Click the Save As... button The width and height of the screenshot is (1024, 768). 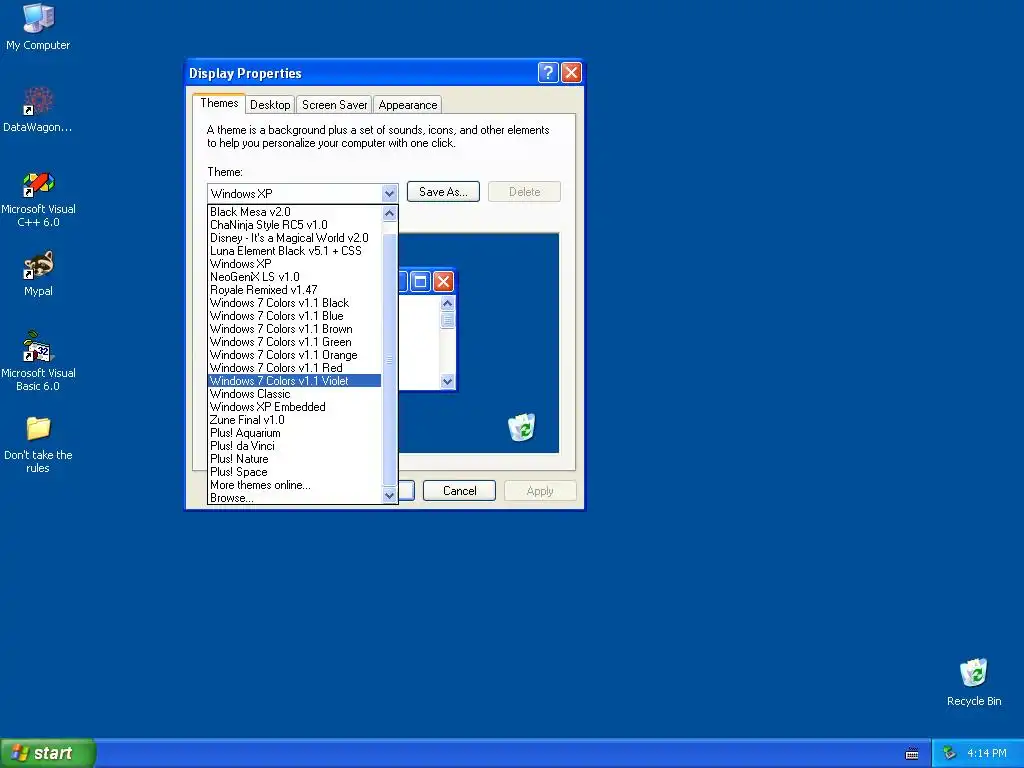point(443,192)
